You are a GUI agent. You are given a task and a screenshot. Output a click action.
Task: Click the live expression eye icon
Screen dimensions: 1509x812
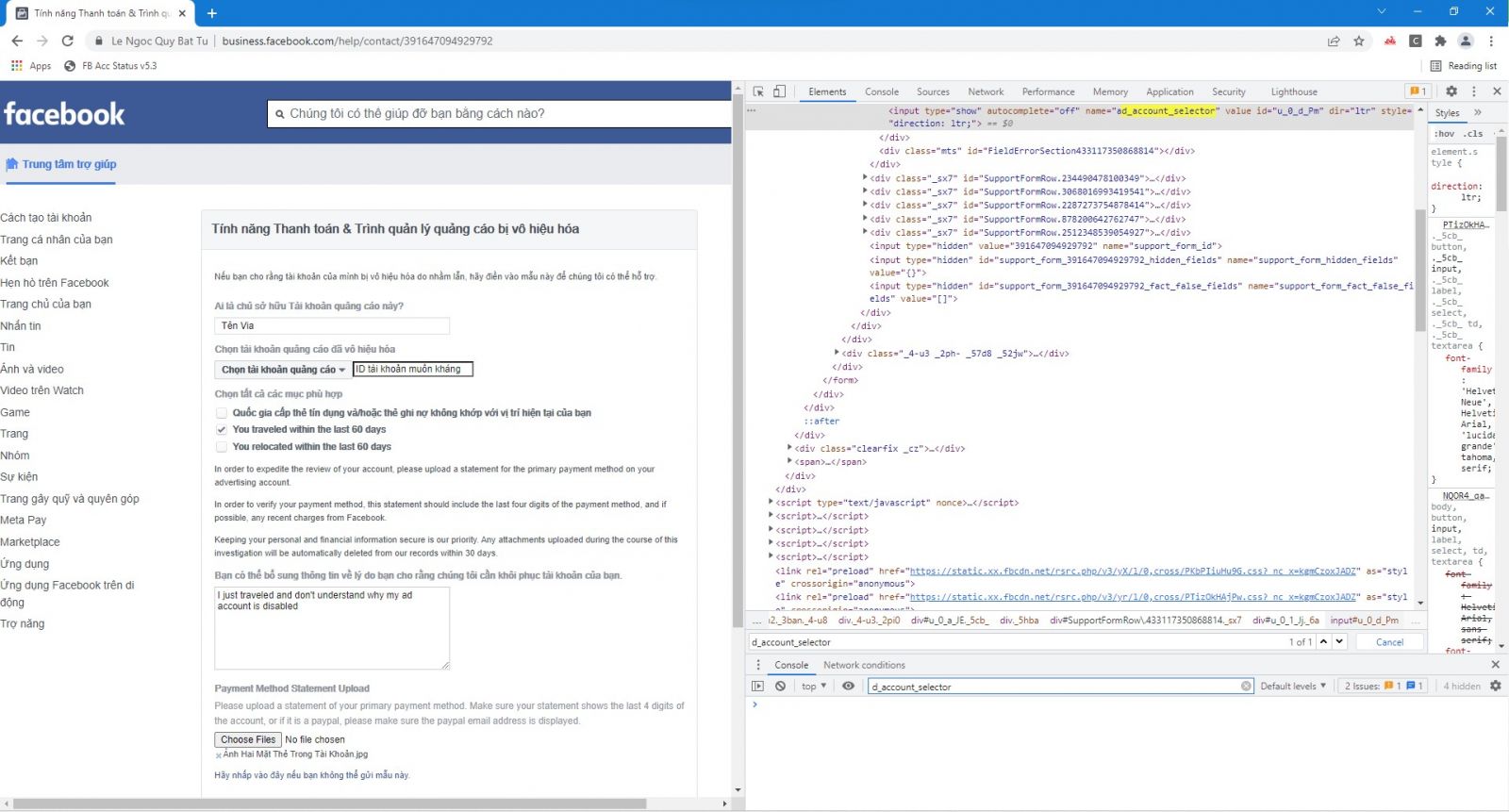[848, 686]
